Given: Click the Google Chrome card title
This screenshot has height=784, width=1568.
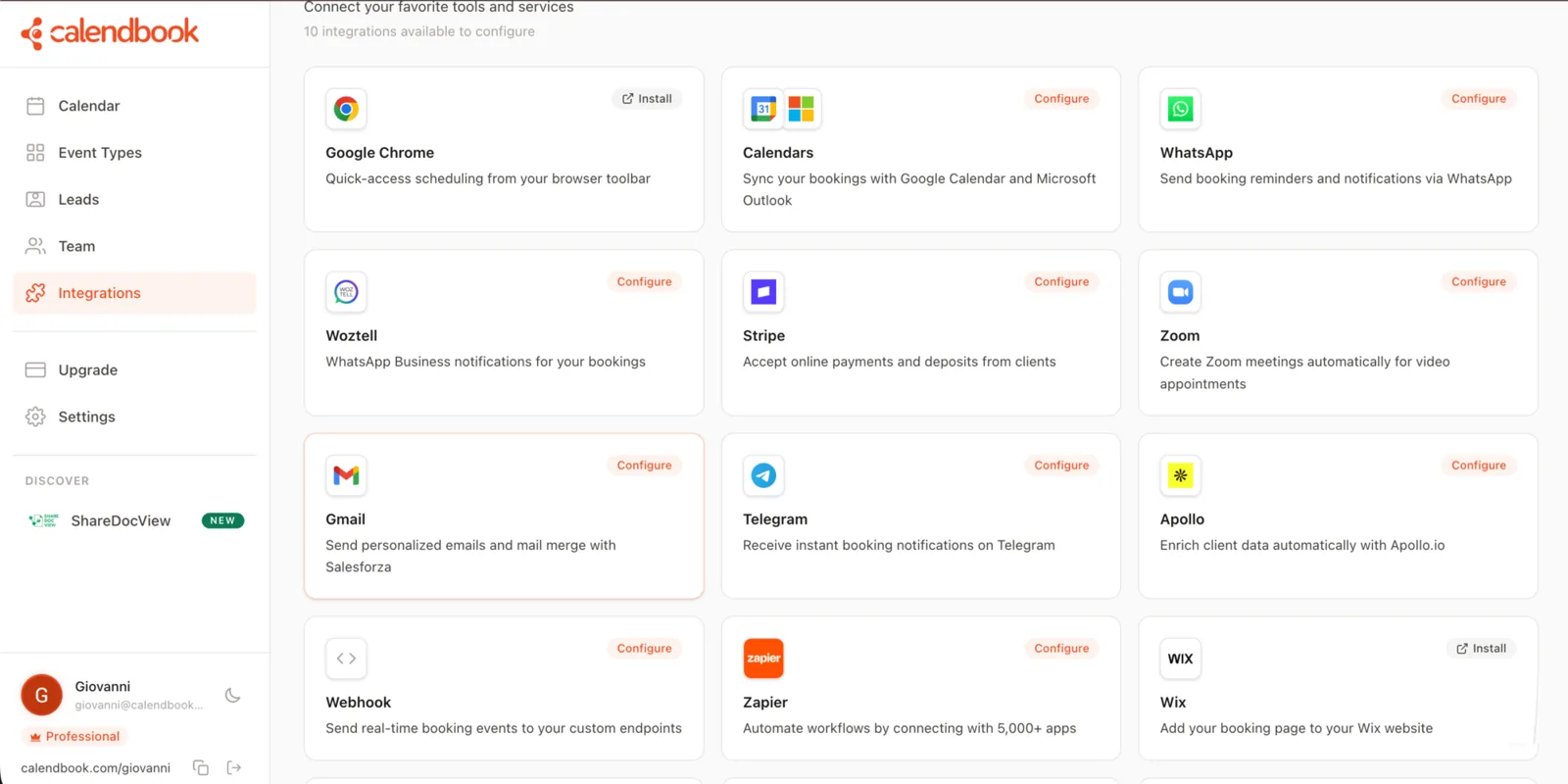Looking at the screenshot, I should 379,153.
